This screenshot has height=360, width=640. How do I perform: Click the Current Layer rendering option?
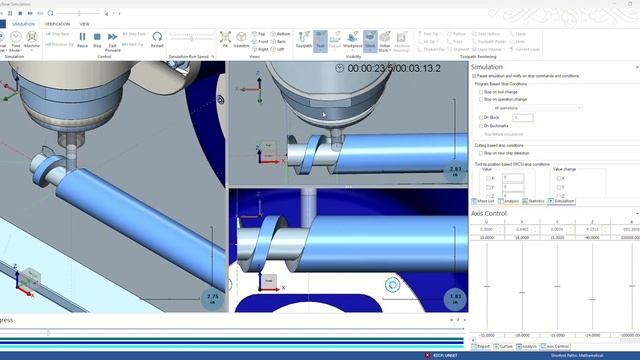coord(524,49)
